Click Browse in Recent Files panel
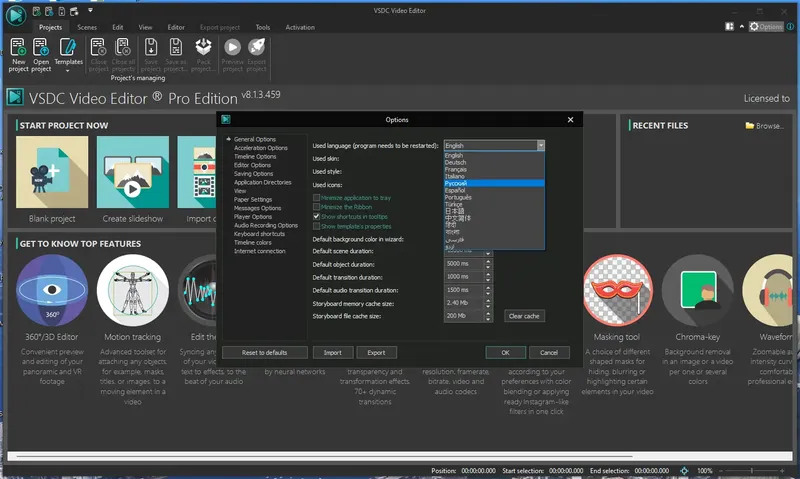The height and width of the screenshot is (479, 800). (764, 125)
